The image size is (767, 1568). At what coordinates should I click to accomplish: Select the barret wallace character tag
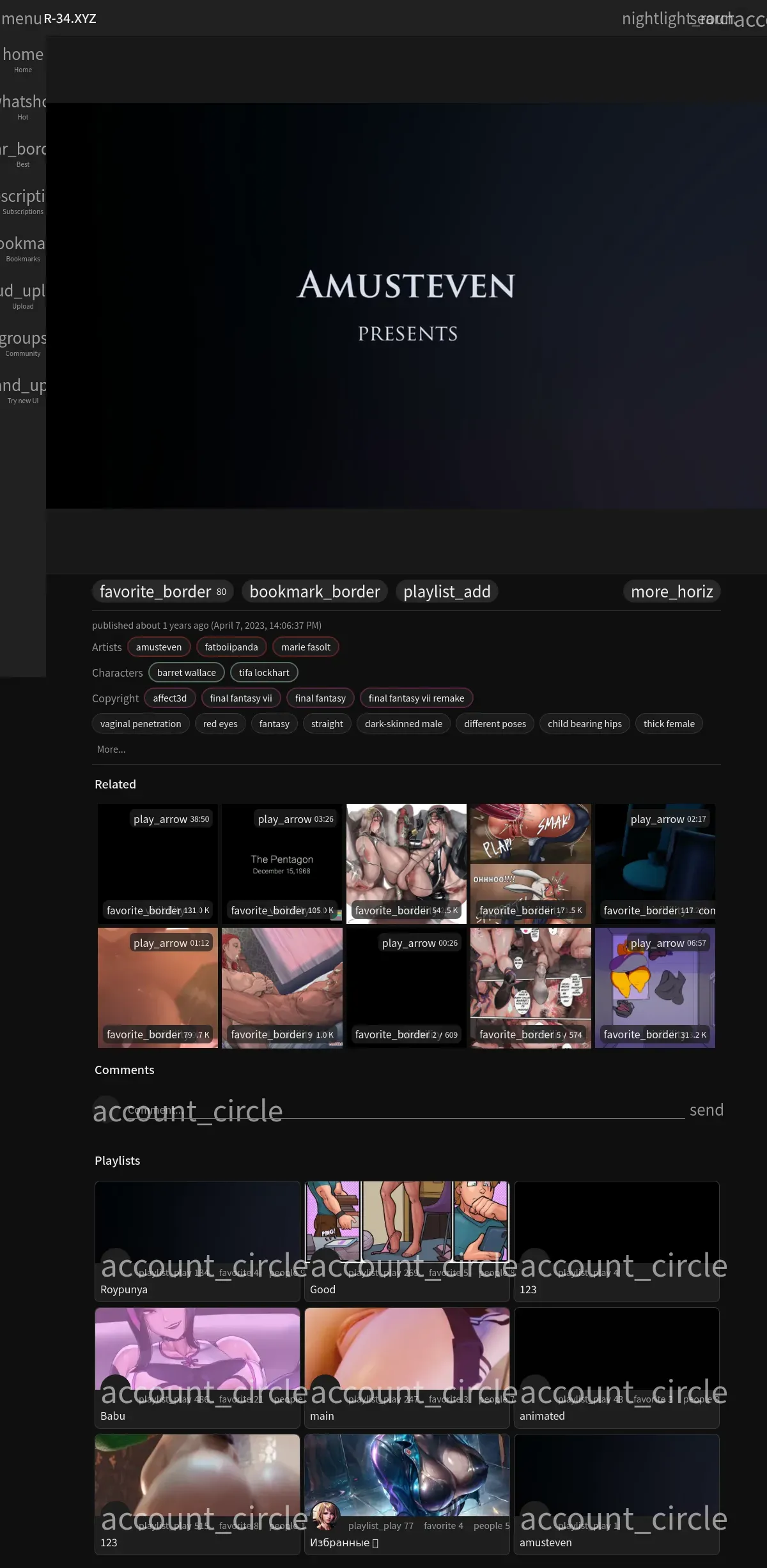(187, 673)
